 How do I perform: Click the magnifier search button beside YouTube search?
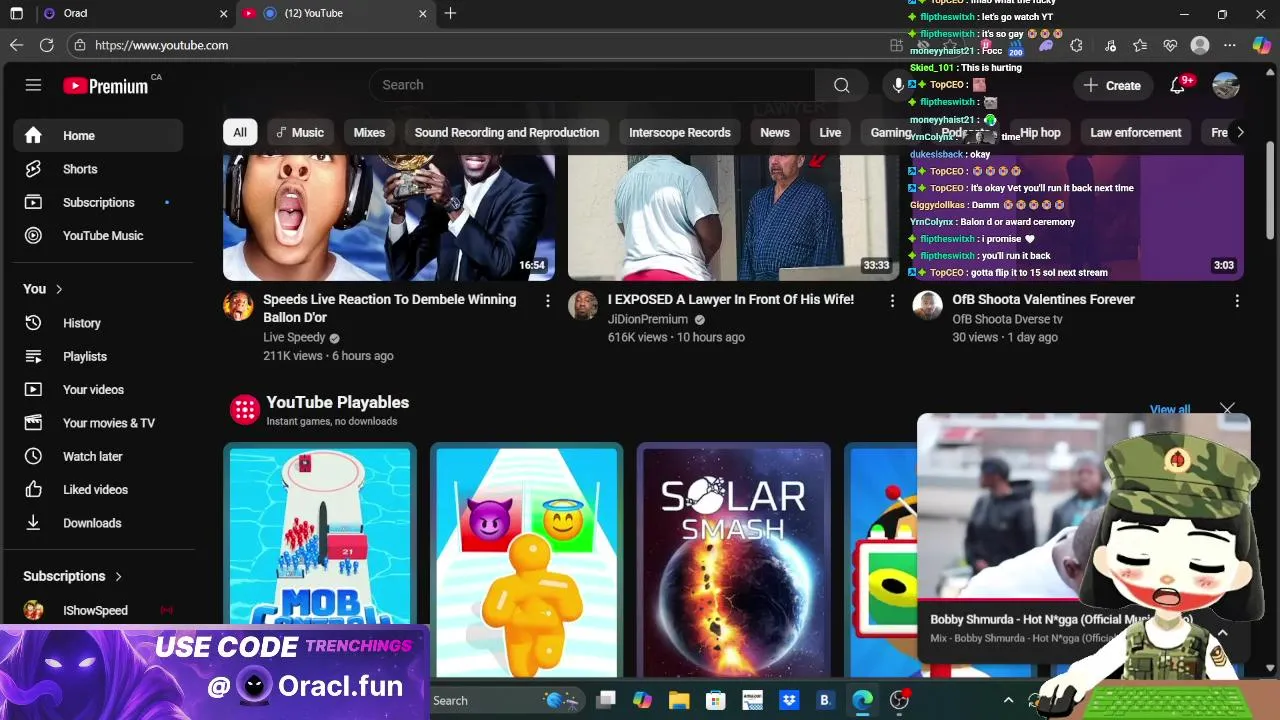click(842, 85)
